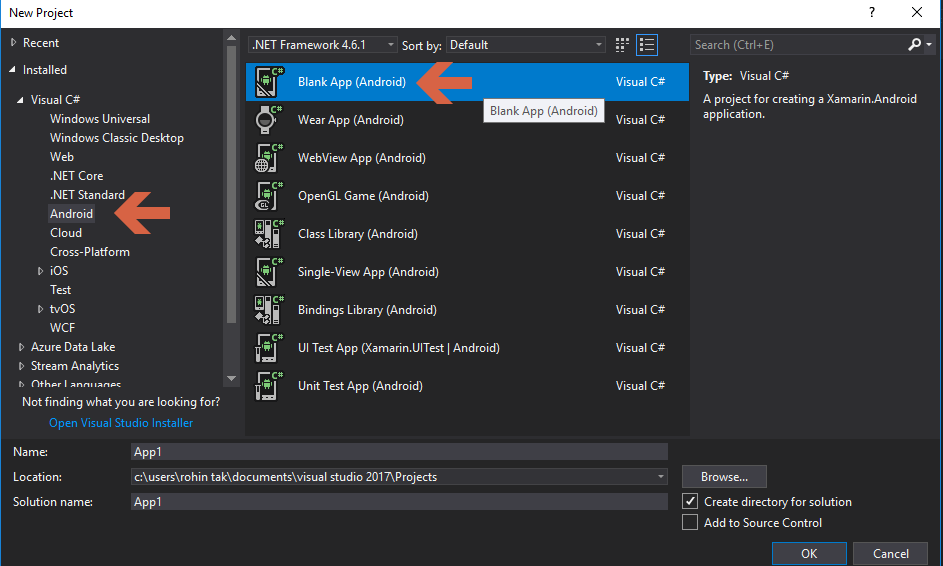This screenshot has height=566, width=943.
Task: Click the OK button
Action: tap(809, 553)
